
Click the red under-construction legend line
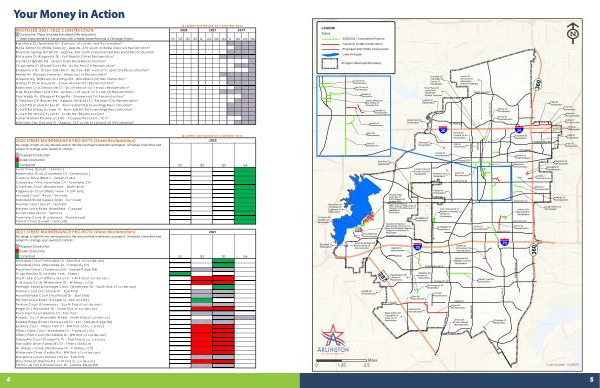331,44
